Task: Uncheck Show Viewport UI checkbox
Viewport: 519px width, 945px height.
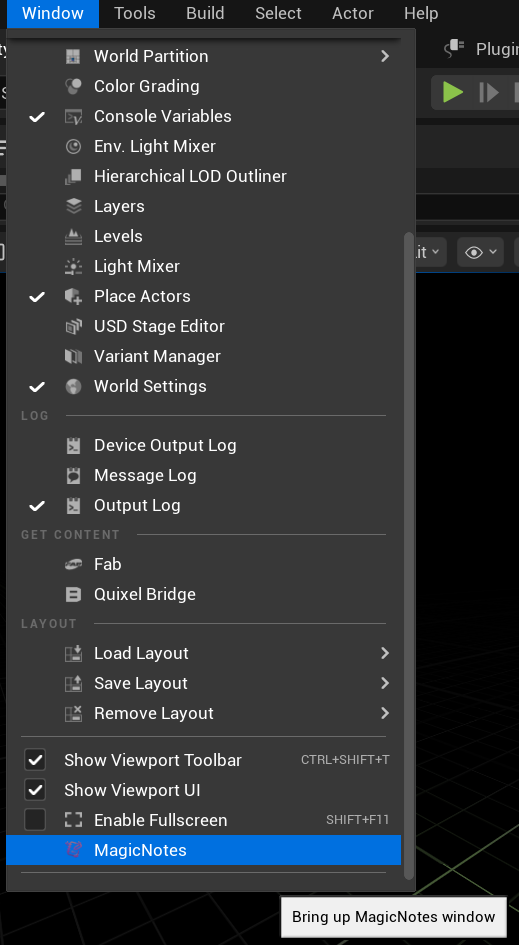Action: pyautogui.click(x=35, y=790)
